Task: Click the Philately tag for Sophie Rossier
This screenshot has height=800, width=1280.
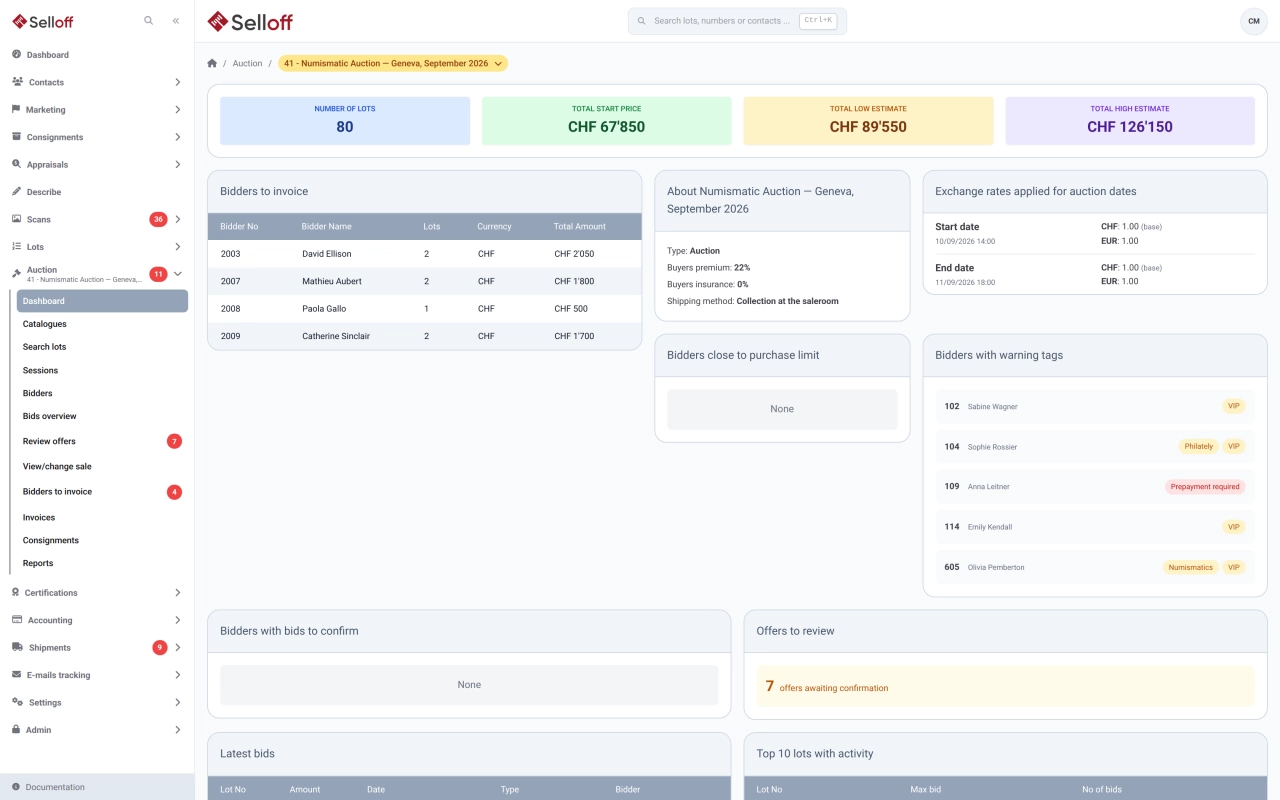Action: 1198,447
